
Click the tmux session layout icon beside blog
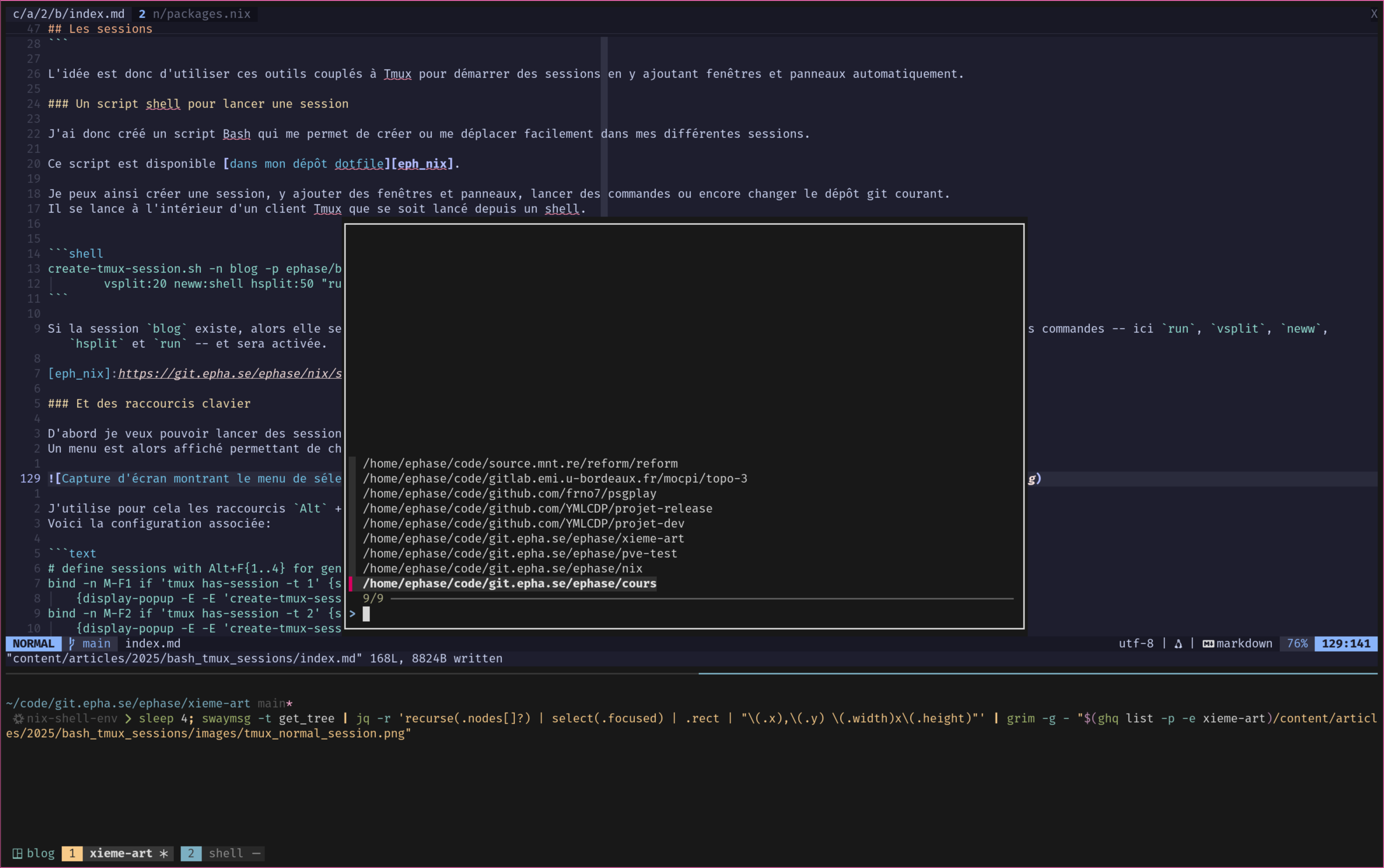click(x=17, y=854)
